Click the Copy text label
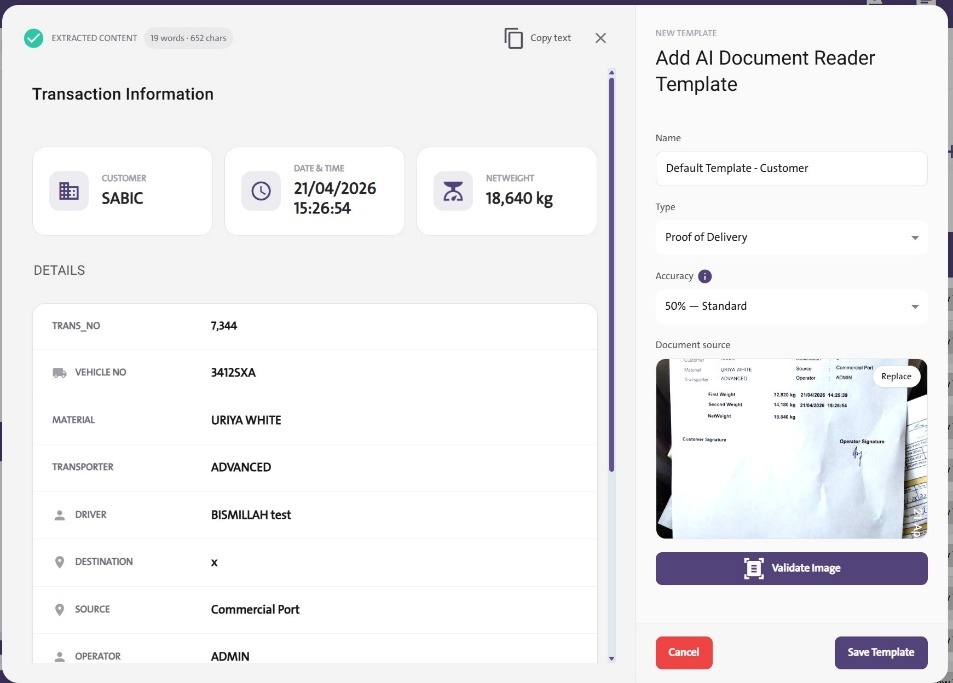This screenshot has width=953, height=683. (550, 38)
